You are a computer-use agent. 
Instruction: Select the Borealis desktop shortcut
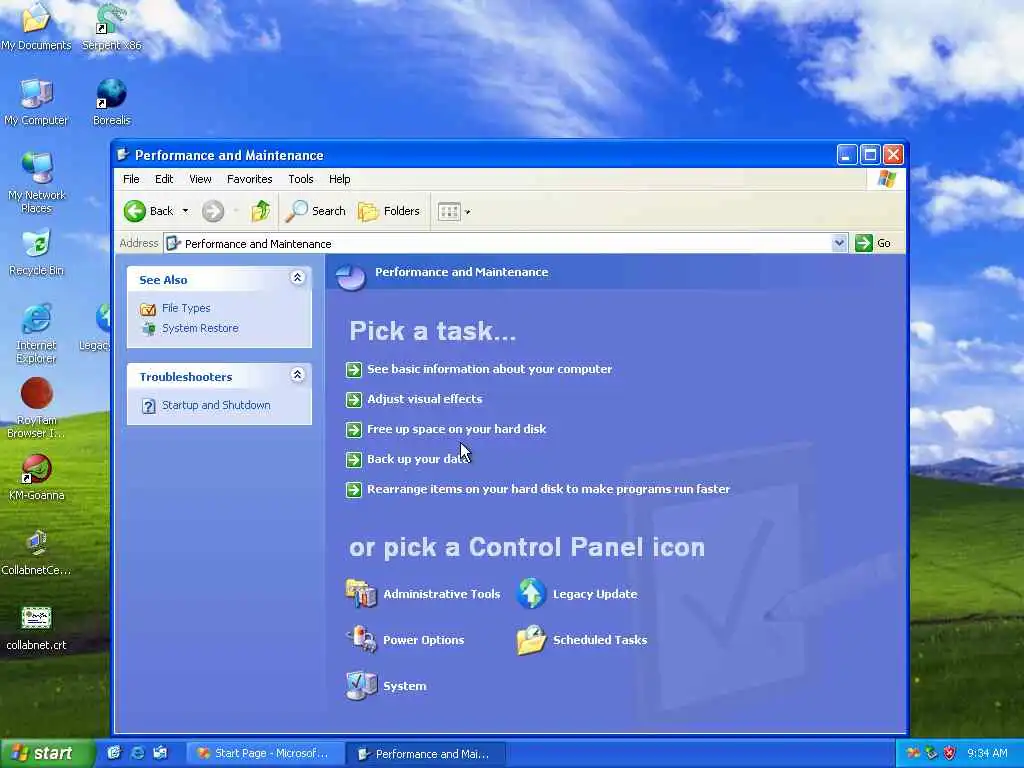click(112, 102)
